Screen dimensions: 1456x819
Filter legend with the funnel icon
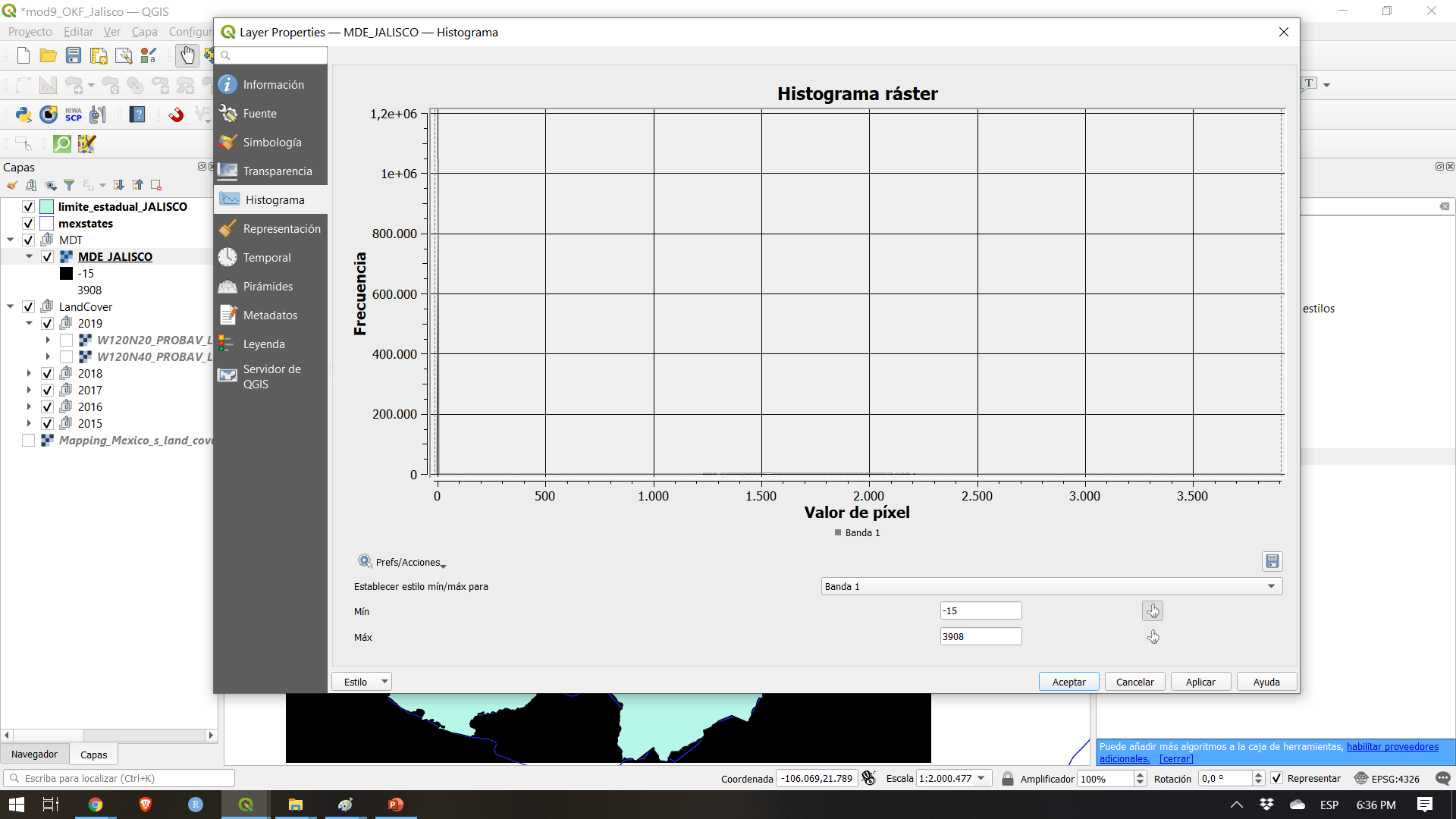click(69, 185)
